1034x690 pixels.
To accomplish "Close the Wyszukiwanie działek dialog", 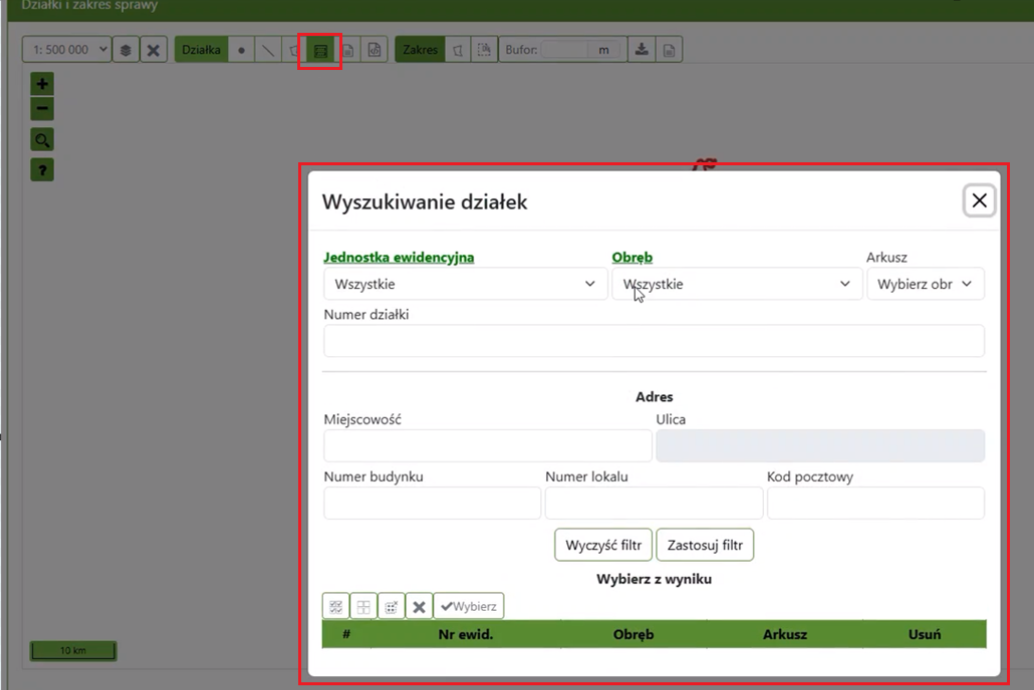I will pyautogui.click(x=979, y=201).
